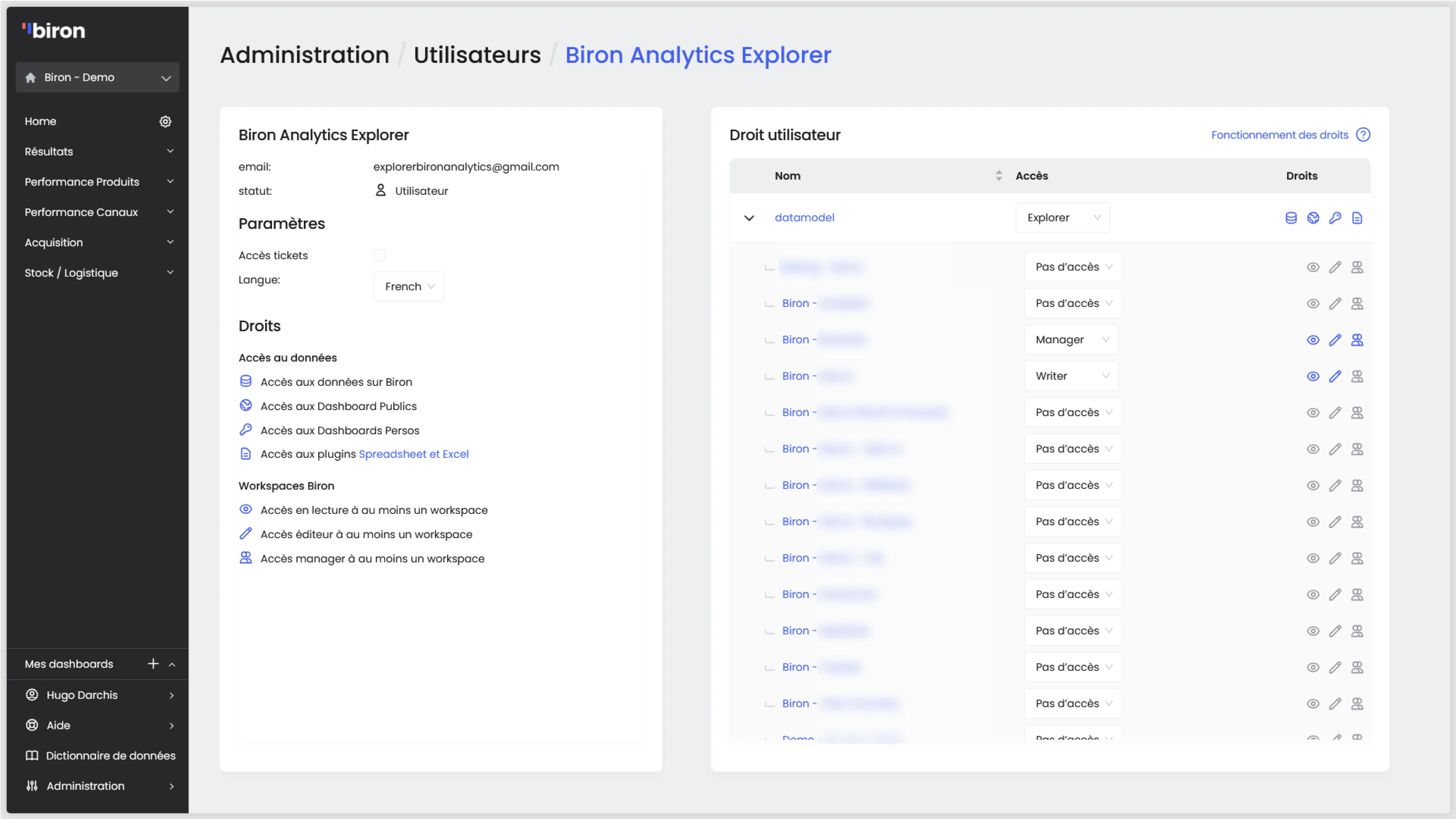Open Hugo Darchis user menu
Image resolution: width=1456 pixels, height=819 pixels.
[x=98, y=695]
